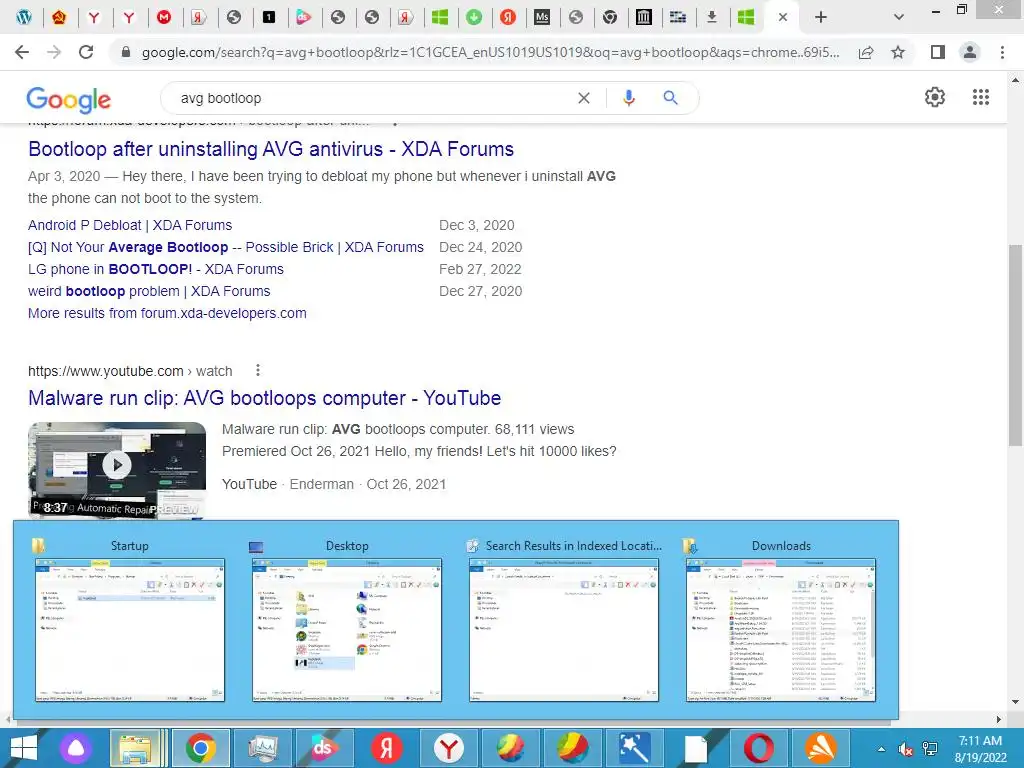Viewport: 1024px width, 768px height.
Task: Show hidden system tray icons
Action: [x=881, y=749]
